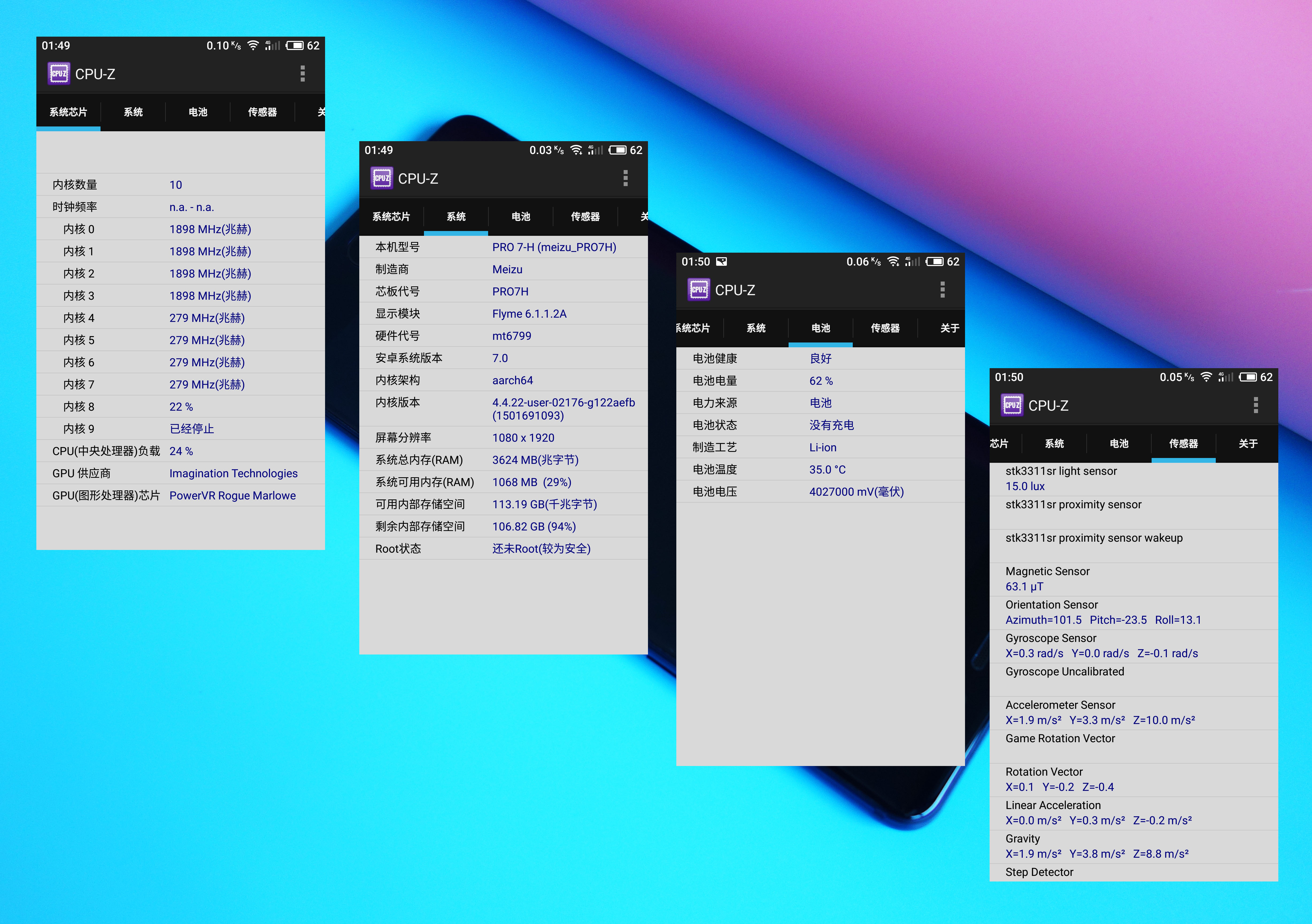The width and height of the screenshot is (1312, 924).
Task: Tap the screen resolution 1080 x 1920
Action: [x=523, y=438]
